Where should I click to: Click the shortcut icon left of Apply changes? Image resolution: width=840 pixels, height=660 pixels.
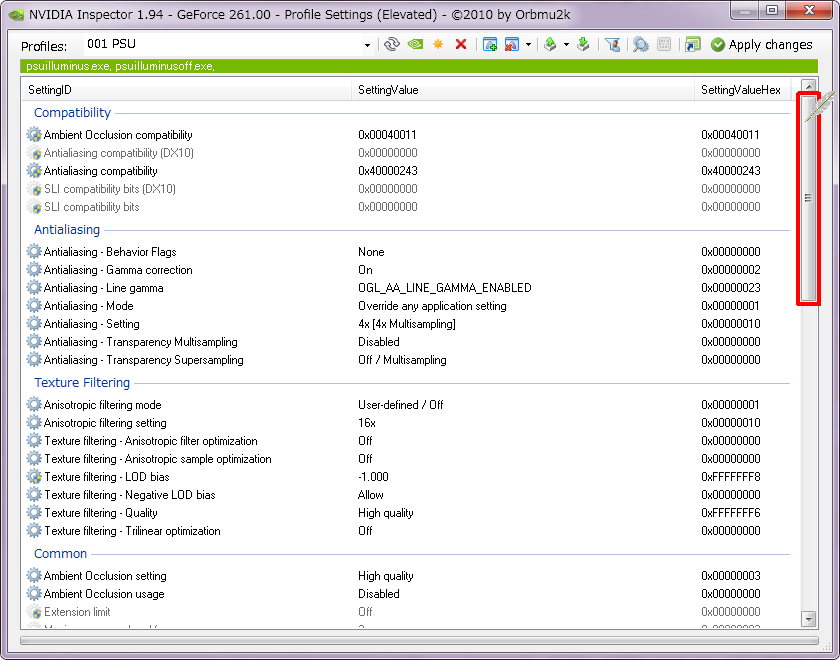point(693,44)
